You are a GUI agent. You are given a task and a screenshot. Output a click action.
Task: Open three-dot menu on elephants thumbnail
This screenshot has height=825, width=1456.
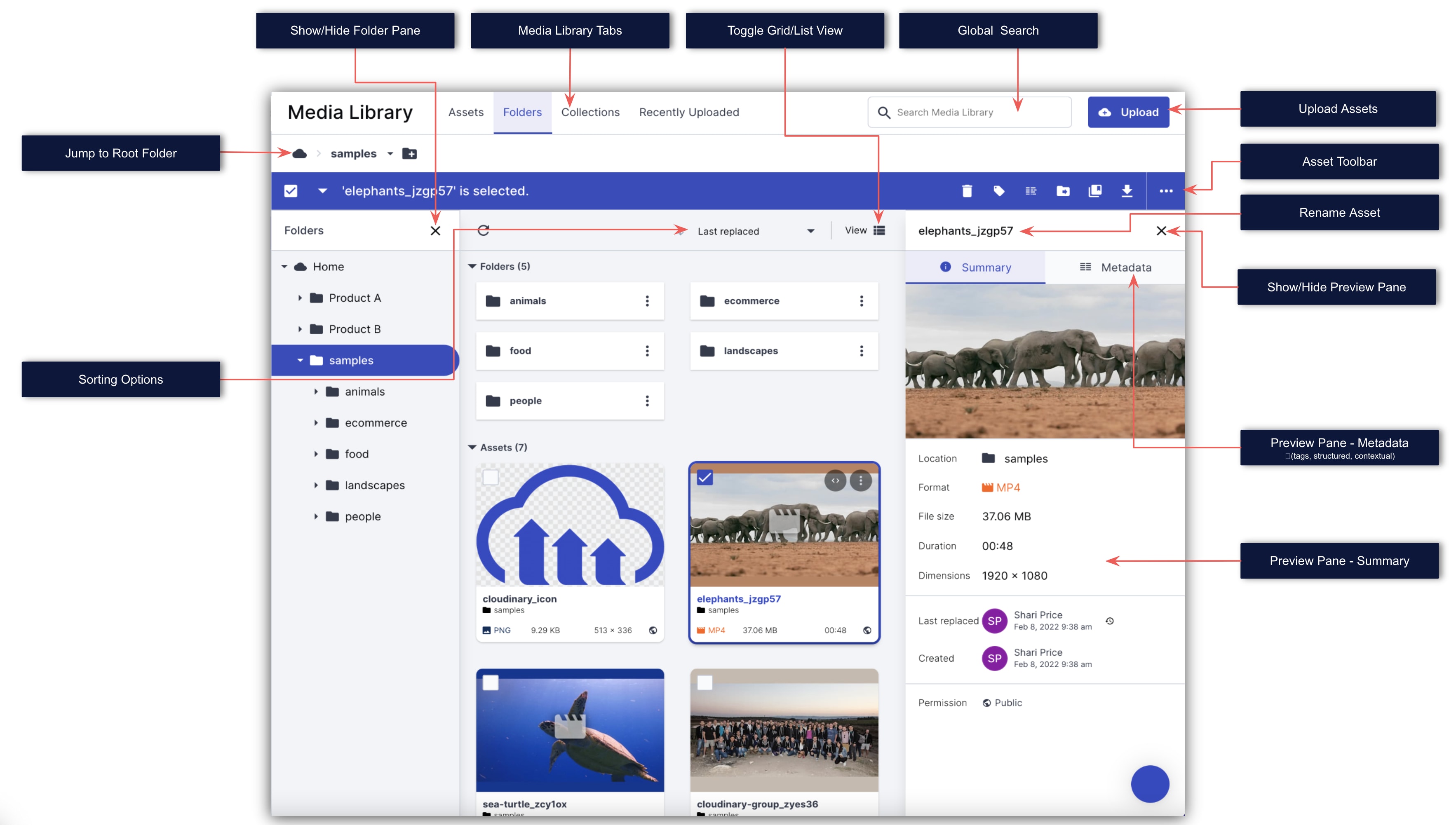coord(860,480)
